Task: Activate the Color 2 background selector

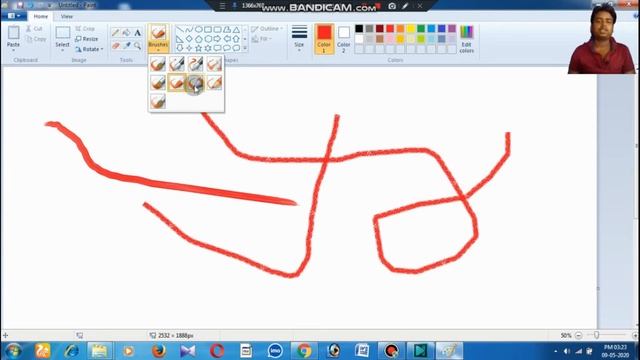Action: (x=344, y=39)
